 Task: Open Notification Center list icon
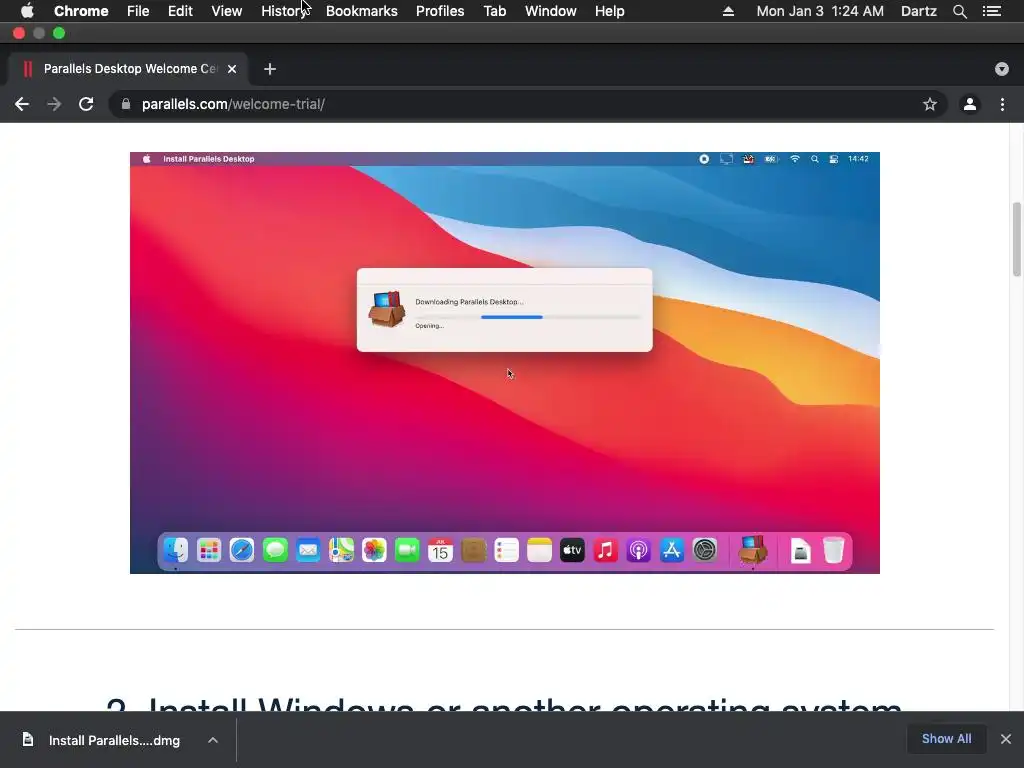pyautogui.click(x=991, y=11)
